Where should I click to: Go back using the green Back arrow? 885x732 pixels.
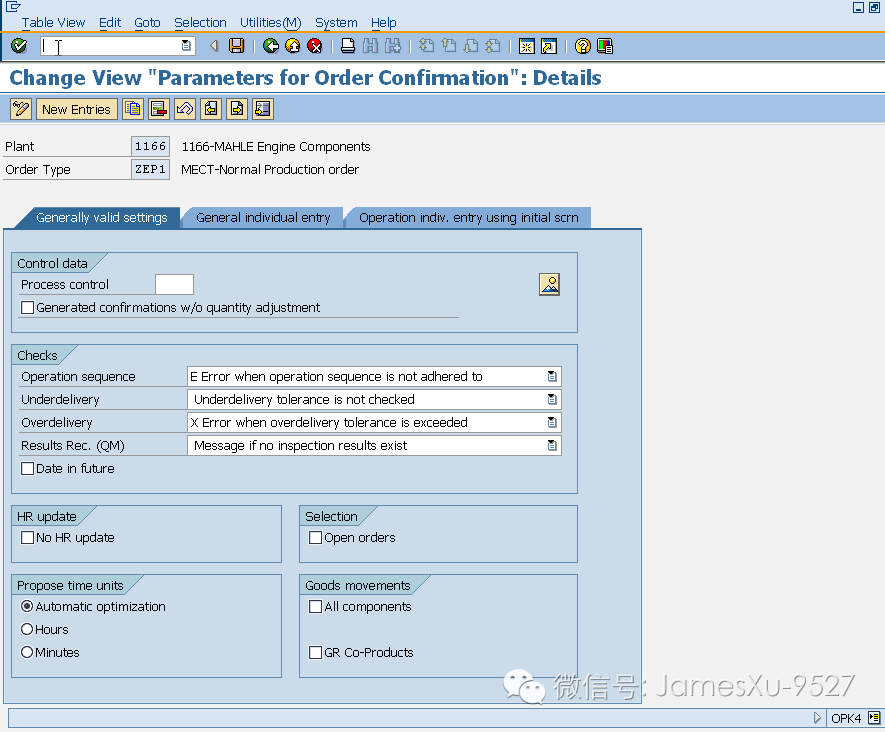pyautogui.click(x=271, y=46)
